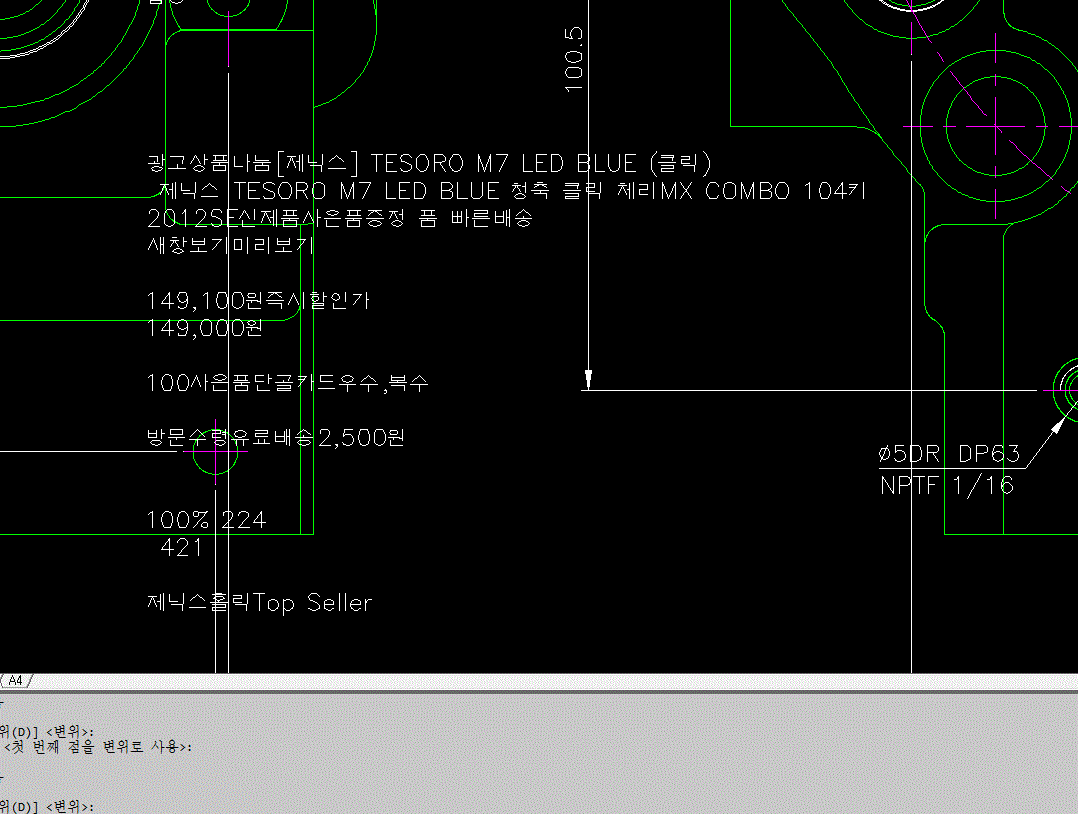Select text 2012SE신제품사은품증정 품 빠른배송
This screenshot has width=1078, height=814.
[x=340, y=218]
